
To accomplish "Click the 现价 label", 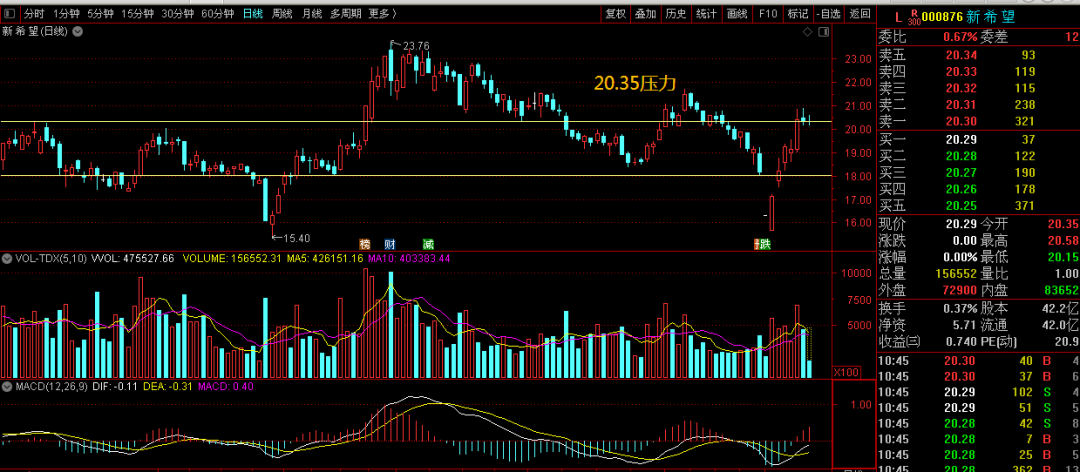I will tap(891, 224).
